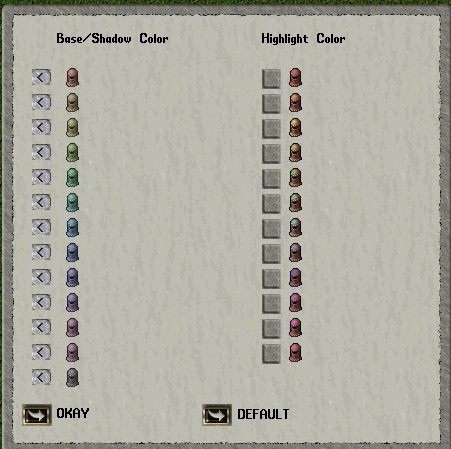Click the first red highlight hood icon
Image resolution: width=451 pixels, height=449 pixels.
tap(295, 77)
